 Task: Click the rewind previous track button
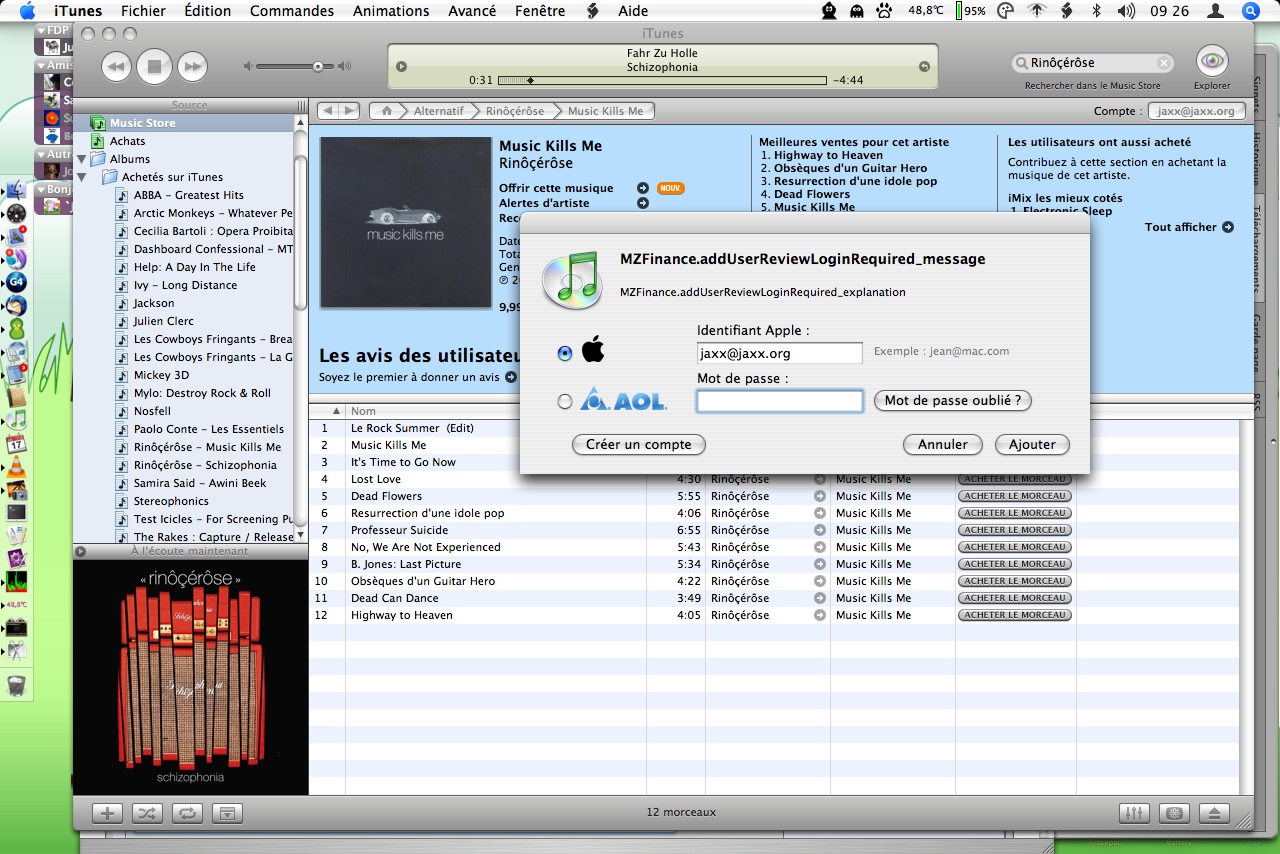coord(116,67)
